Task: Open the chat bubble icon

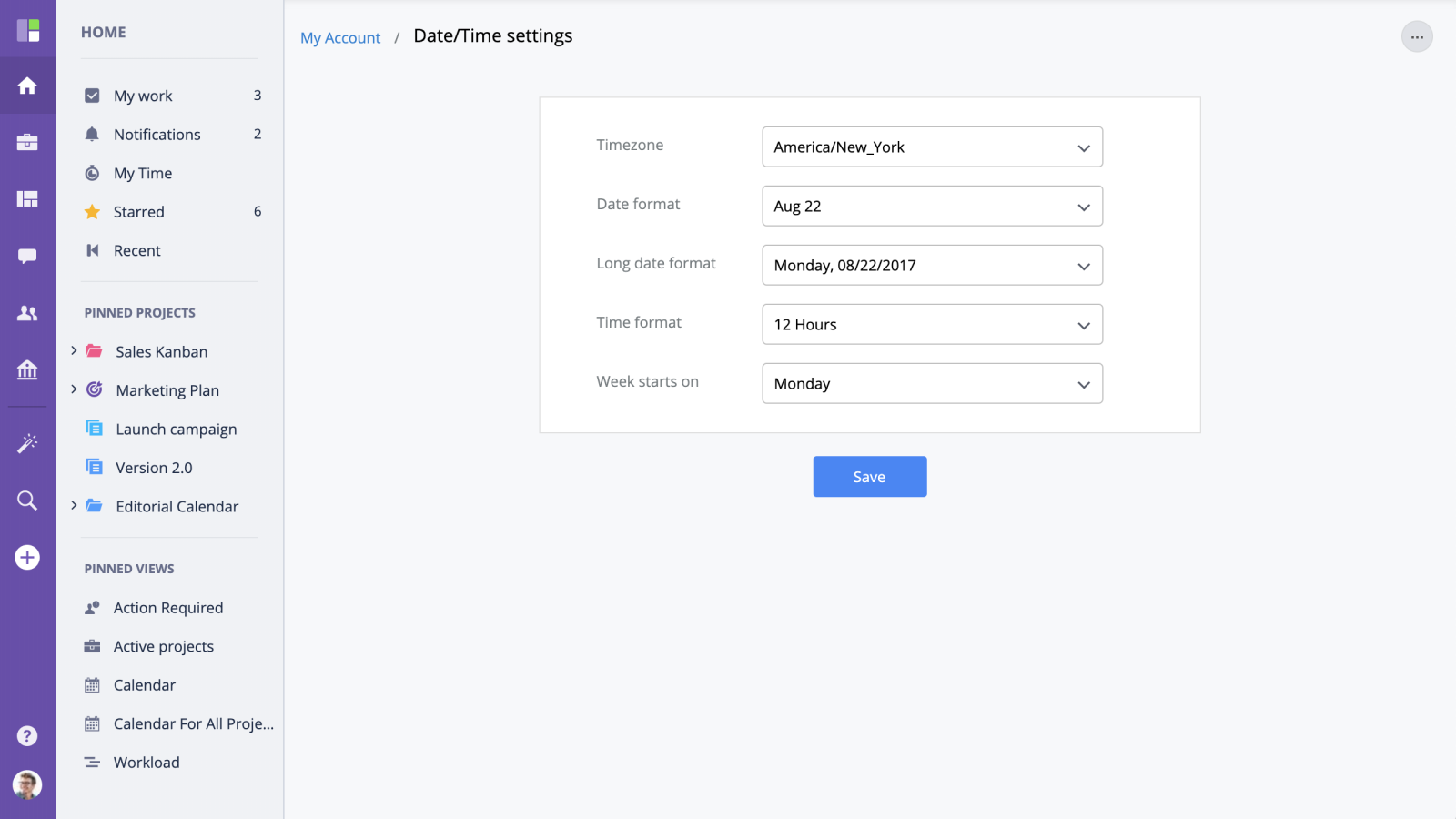Action: coord(27,256)
